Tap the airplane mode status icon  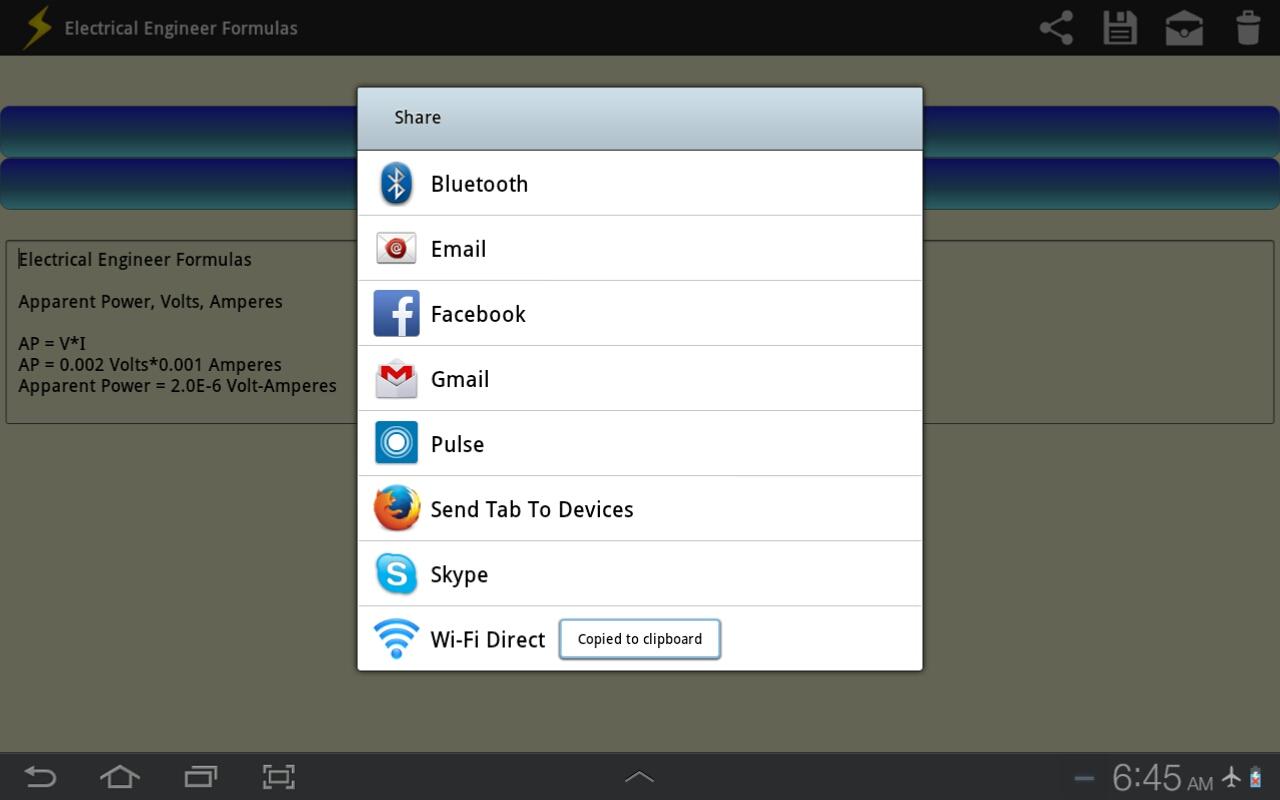(x=1231, y=776)
